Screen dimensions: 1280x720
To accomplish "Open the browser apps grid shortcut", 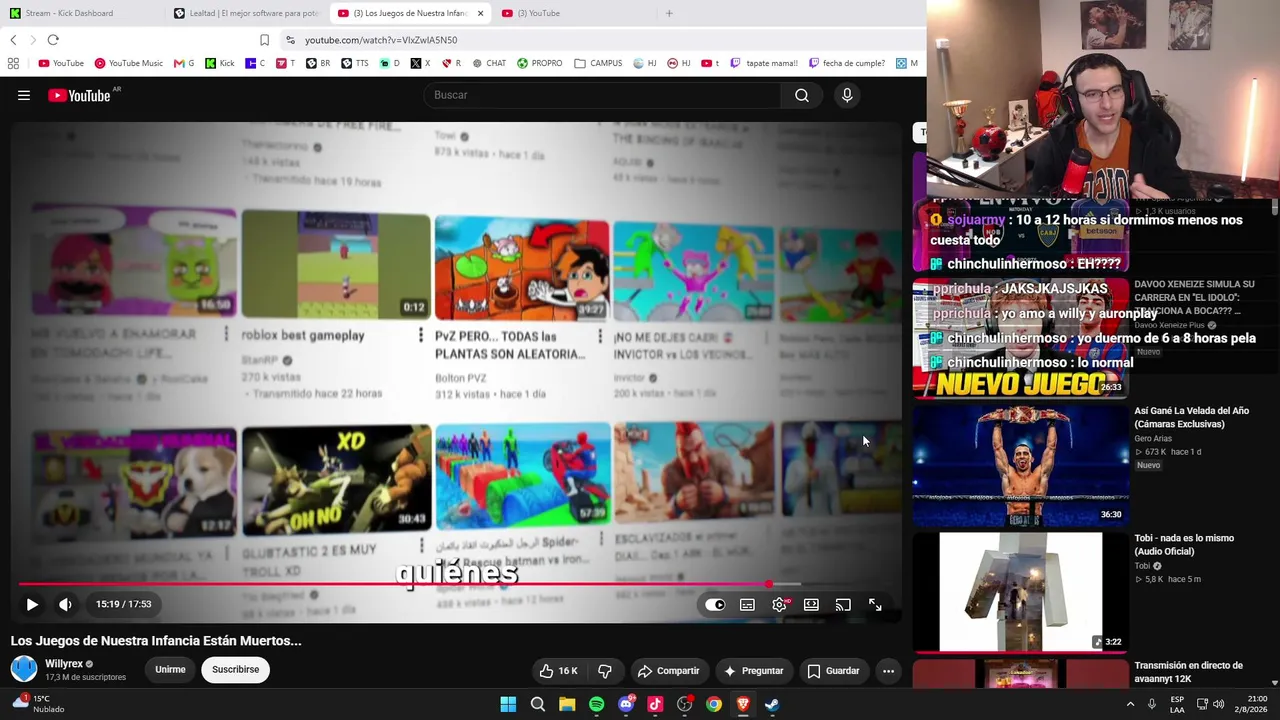I will tap(13, 63).
